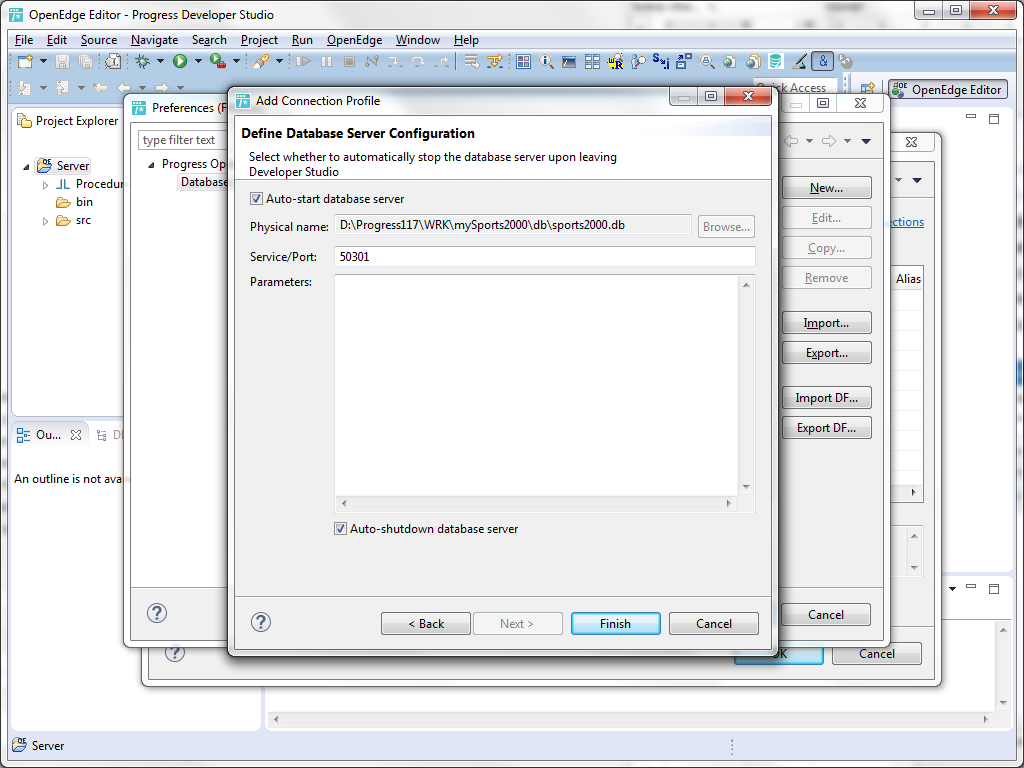Click inside the Parameters text area

pyautogui.click(x=537, y=385)
